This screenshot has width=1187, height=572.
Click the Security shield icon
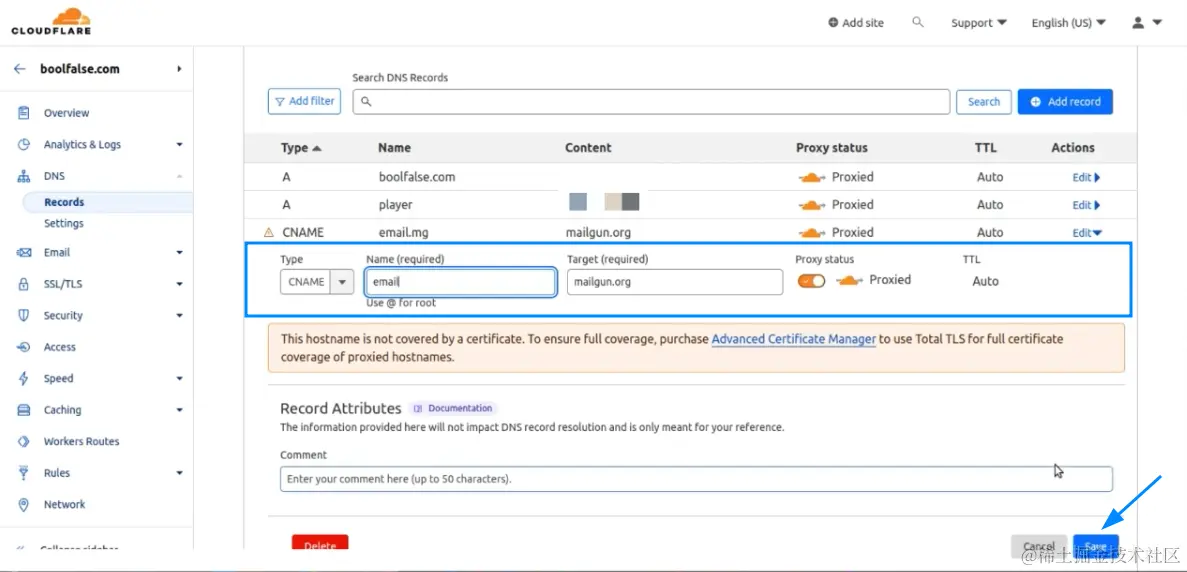point(23,316)
